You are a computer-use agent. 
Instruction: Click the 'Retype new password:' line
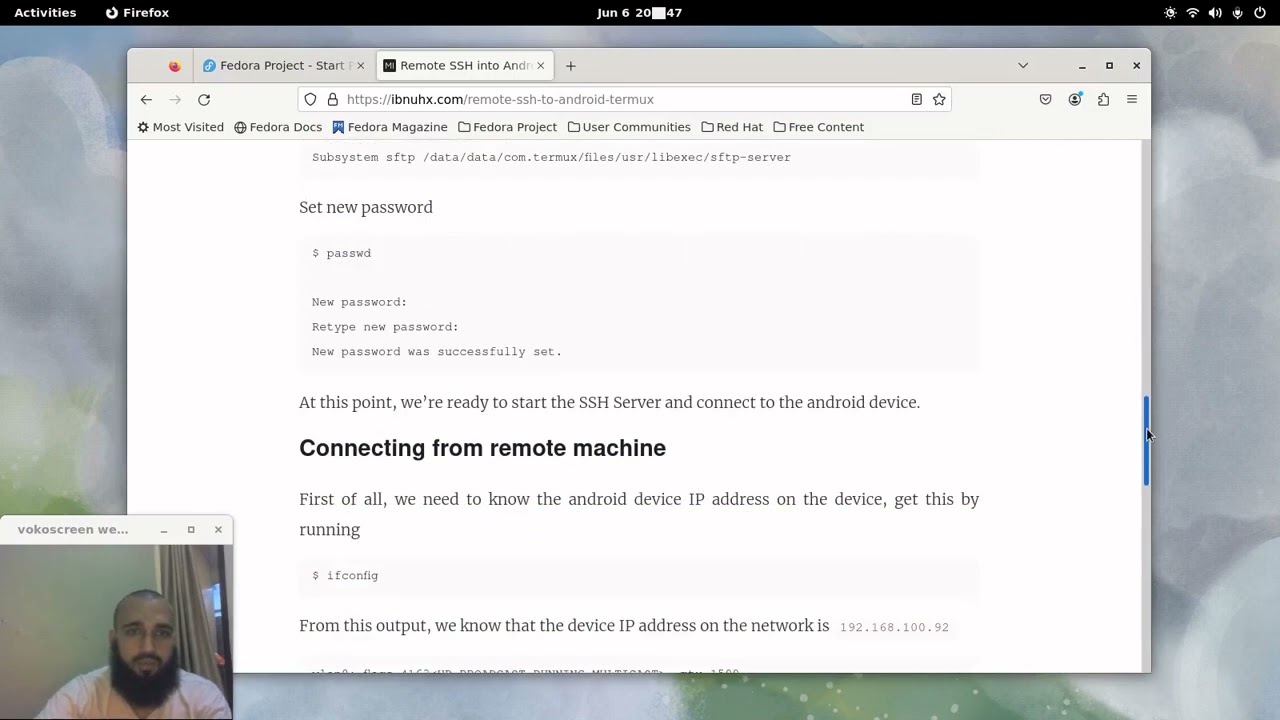[385, 327]
